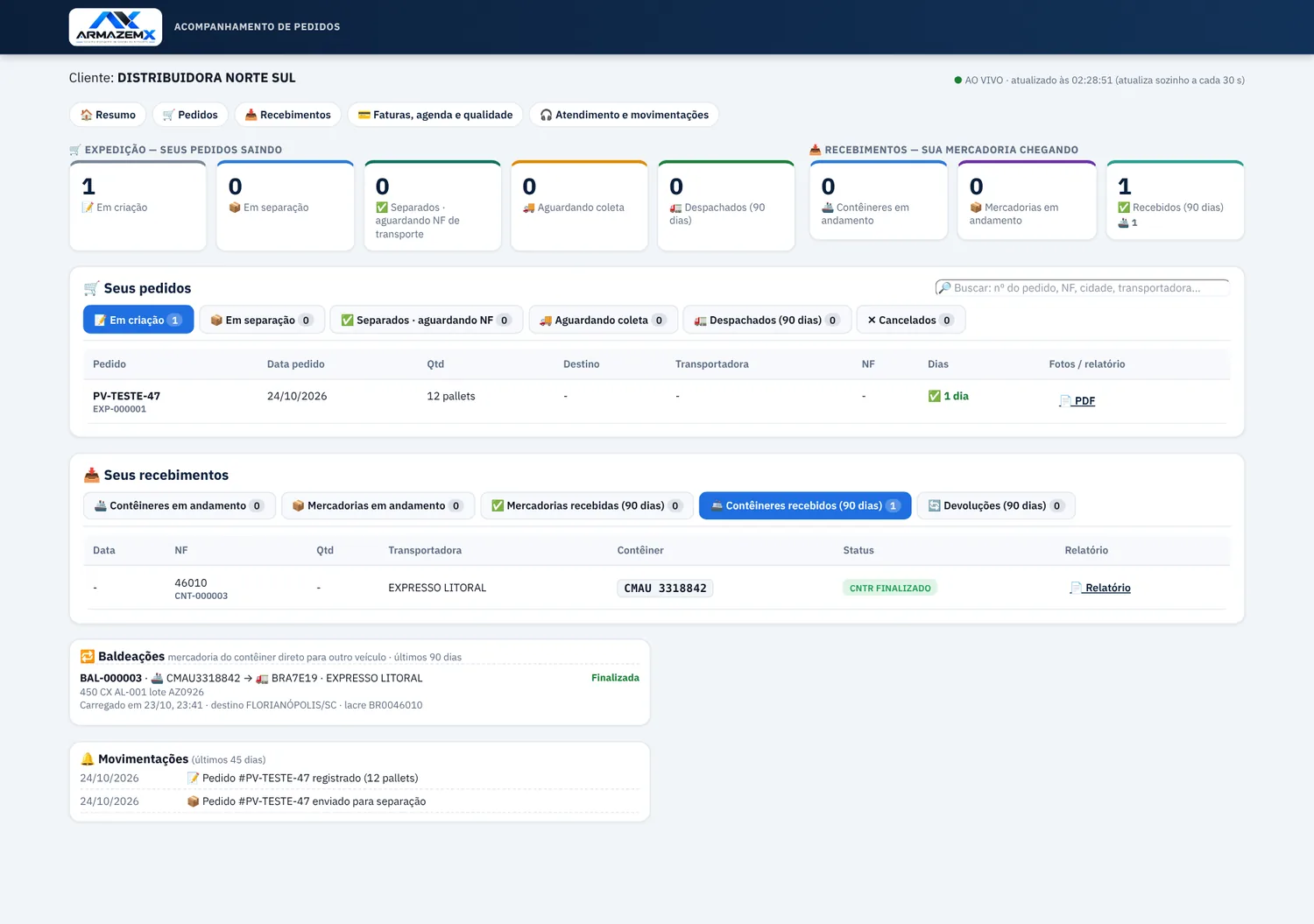This screenshot has height=924, width=1314.
Task: Click the CNTR FINALIZADO status badge
Action: [890, 588]
